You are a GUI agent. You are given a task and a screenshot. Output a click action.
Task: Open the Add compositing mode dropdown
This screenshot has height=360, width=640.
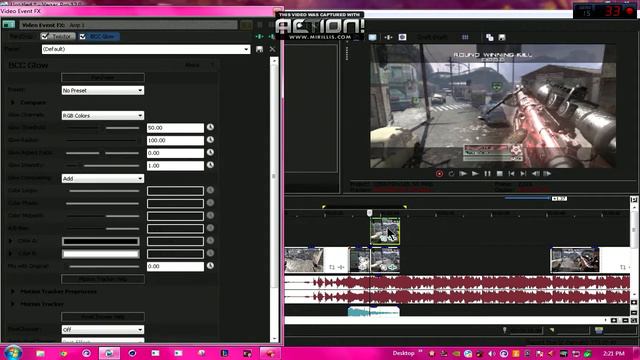click(x=102, y=178)
